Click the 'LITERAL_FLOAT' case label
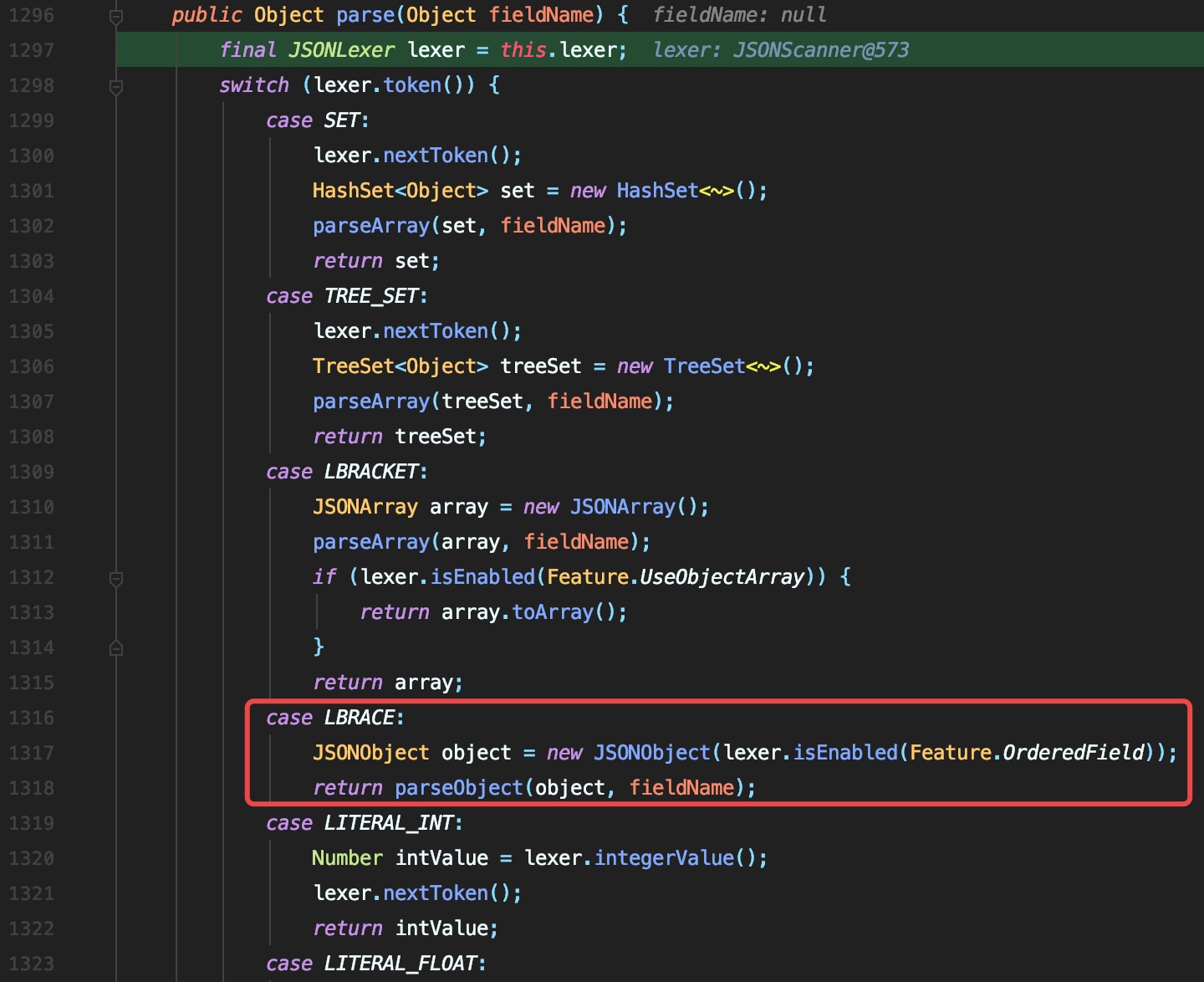The height and width of the screenshot is (982, 1204). pyautogui.click(x=400, y=964)
